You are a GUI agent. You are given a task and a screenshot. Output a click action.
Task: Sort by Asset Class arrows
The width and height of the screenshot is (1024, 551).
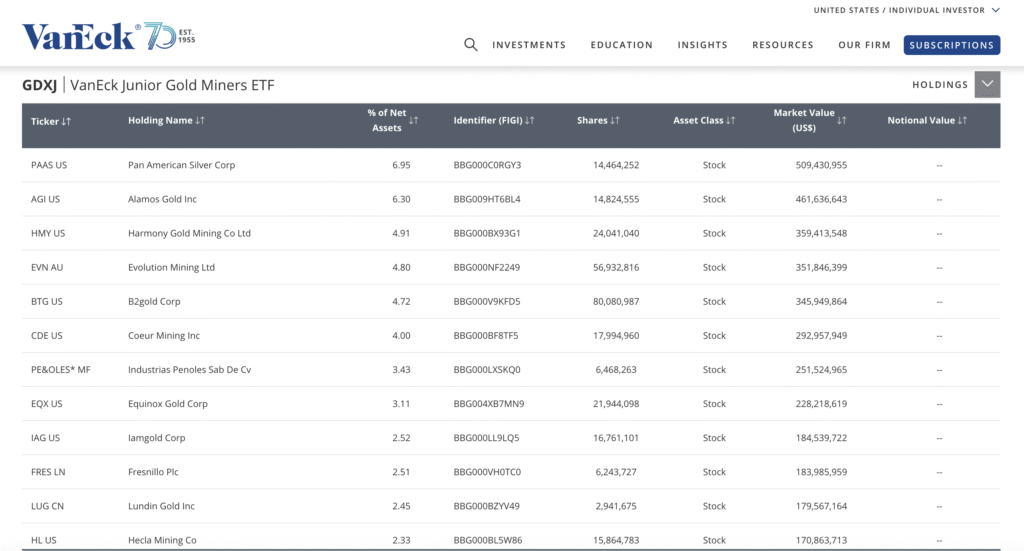(x=731, y=121)
